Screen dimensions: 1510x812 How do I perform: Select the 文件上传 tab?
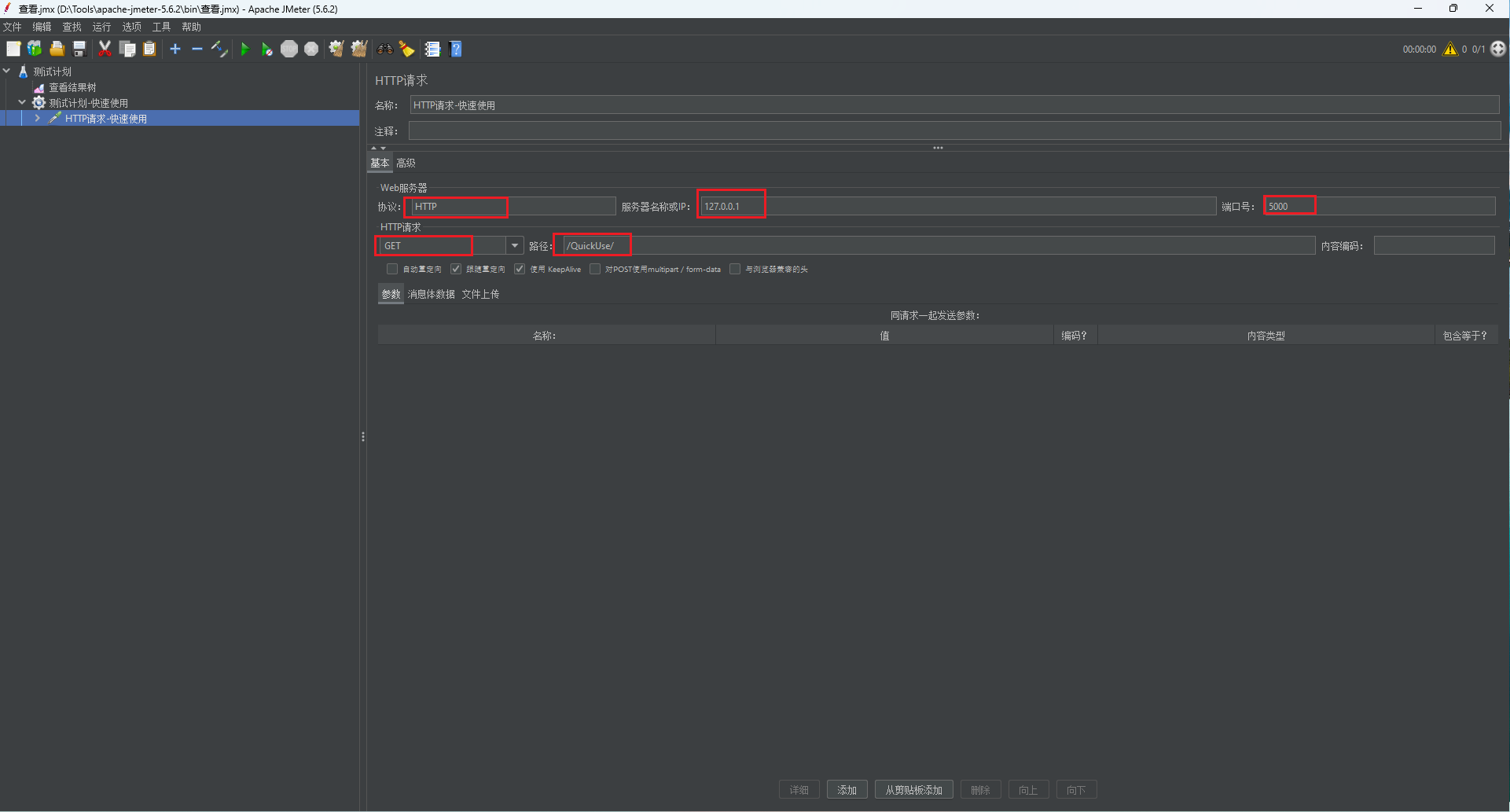(x=480, y=294)
